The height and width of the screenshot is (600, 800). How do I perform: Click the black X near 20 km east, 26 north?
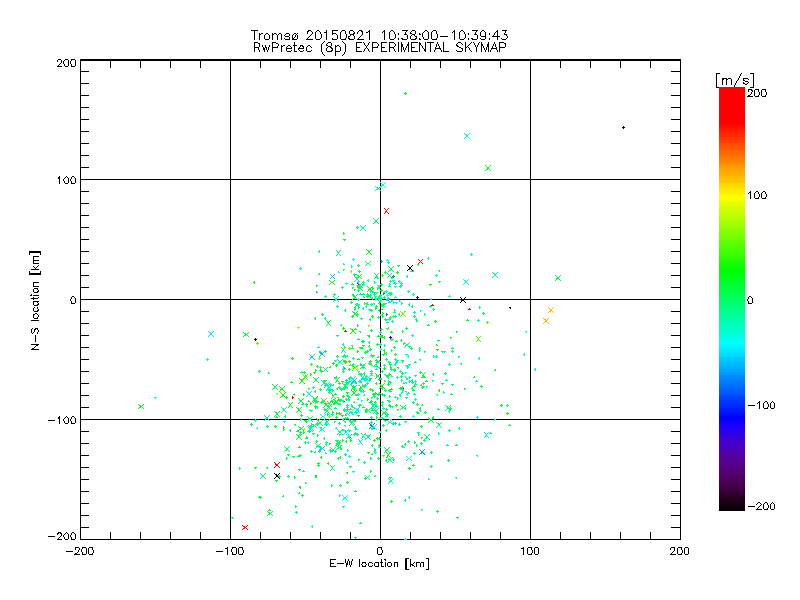(410, 268)
